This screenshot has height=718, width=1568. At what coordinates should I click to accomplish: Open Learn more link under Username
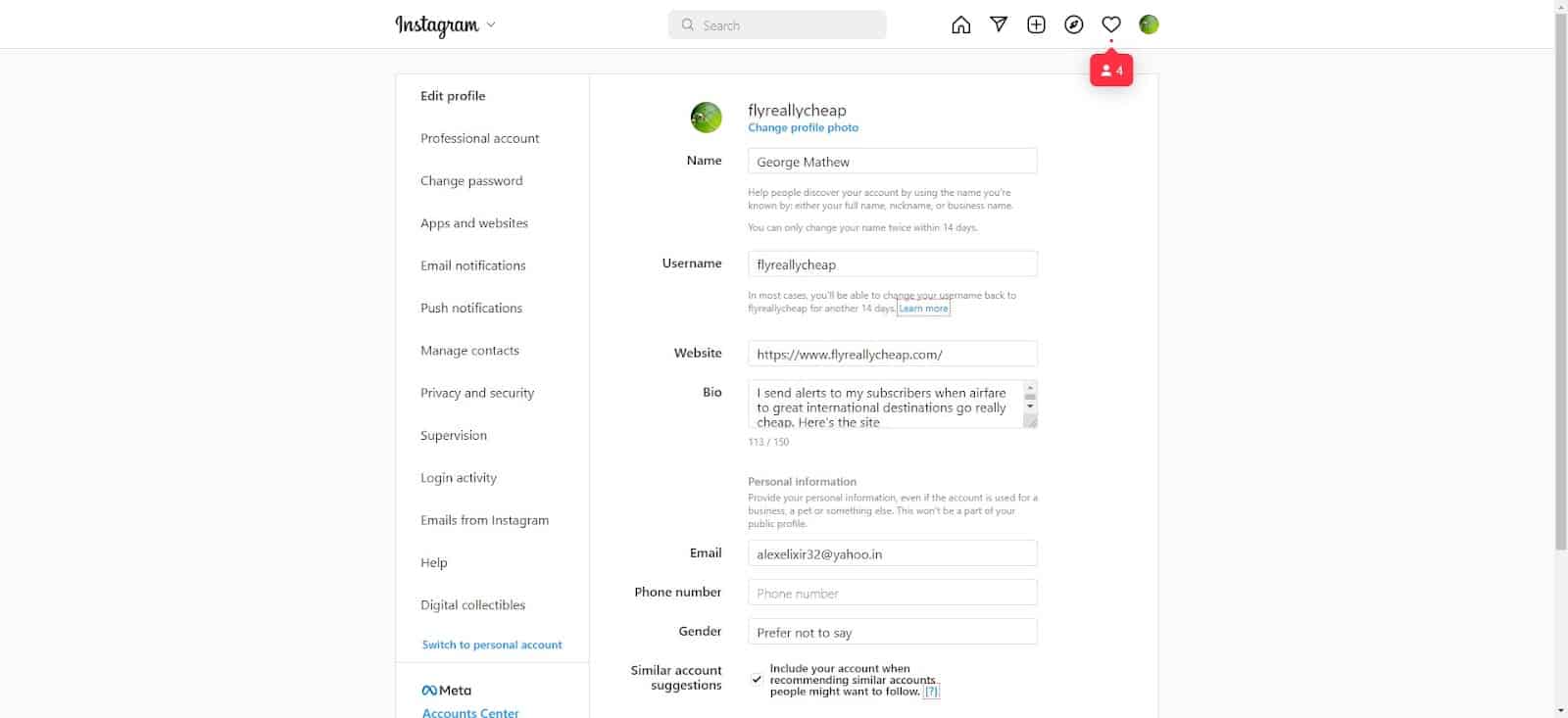[x=923, y=309]
